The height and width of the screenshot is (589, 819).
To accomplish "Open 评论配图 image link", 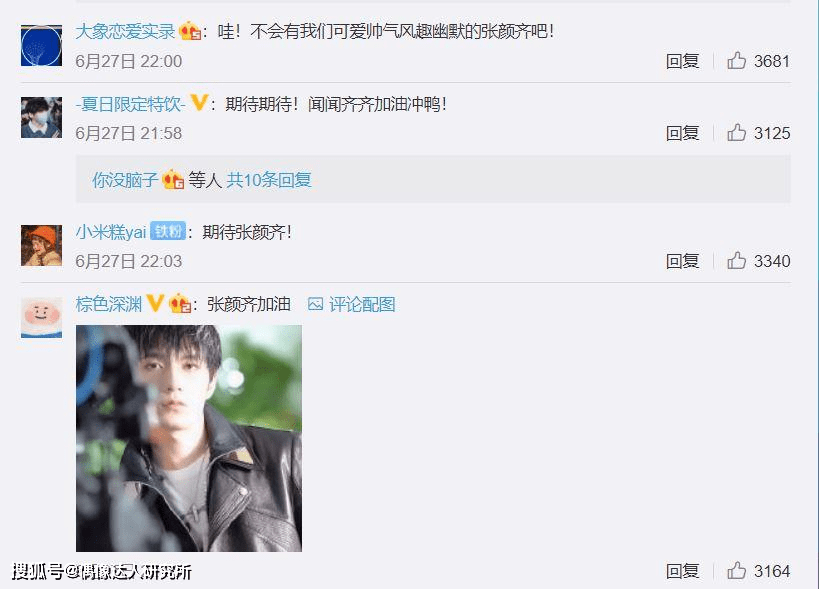I will tap(352, 304).
